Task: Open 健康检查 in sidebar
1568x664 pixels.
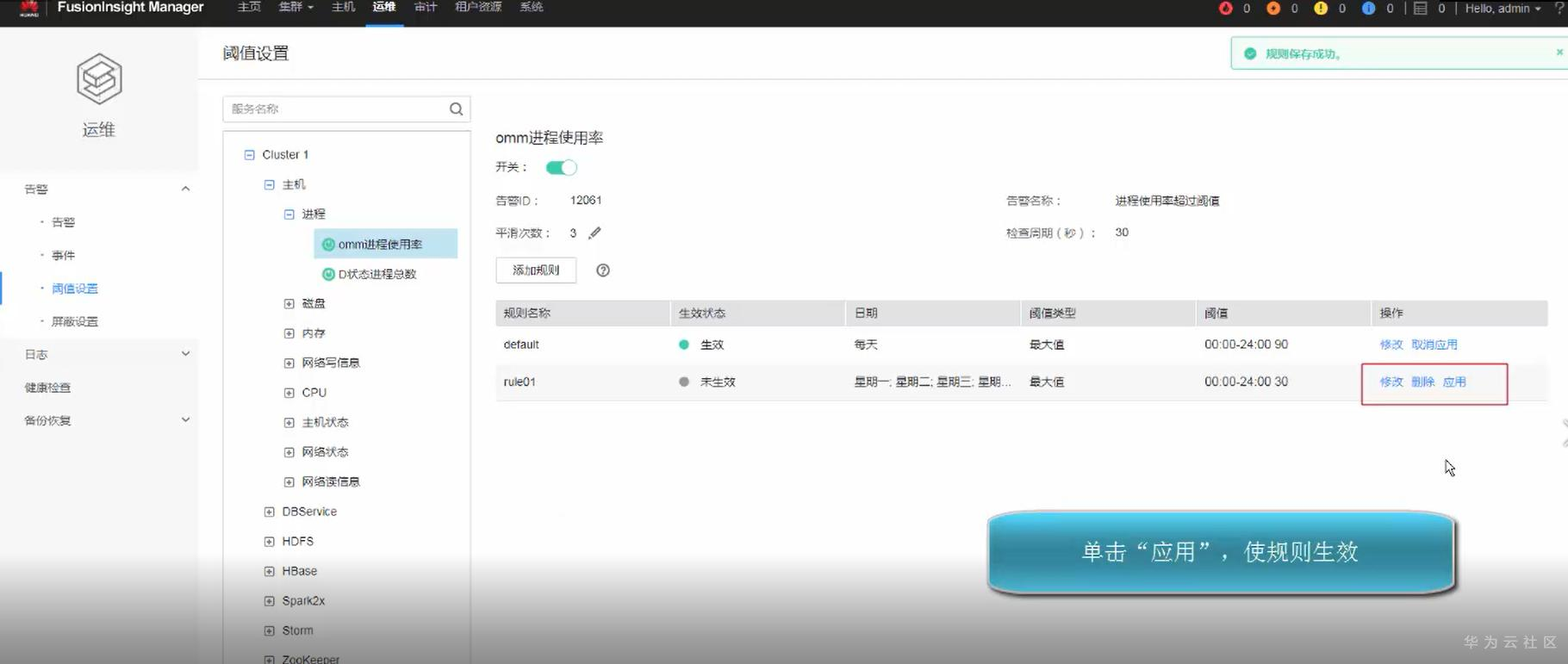Action: (47, 388)
